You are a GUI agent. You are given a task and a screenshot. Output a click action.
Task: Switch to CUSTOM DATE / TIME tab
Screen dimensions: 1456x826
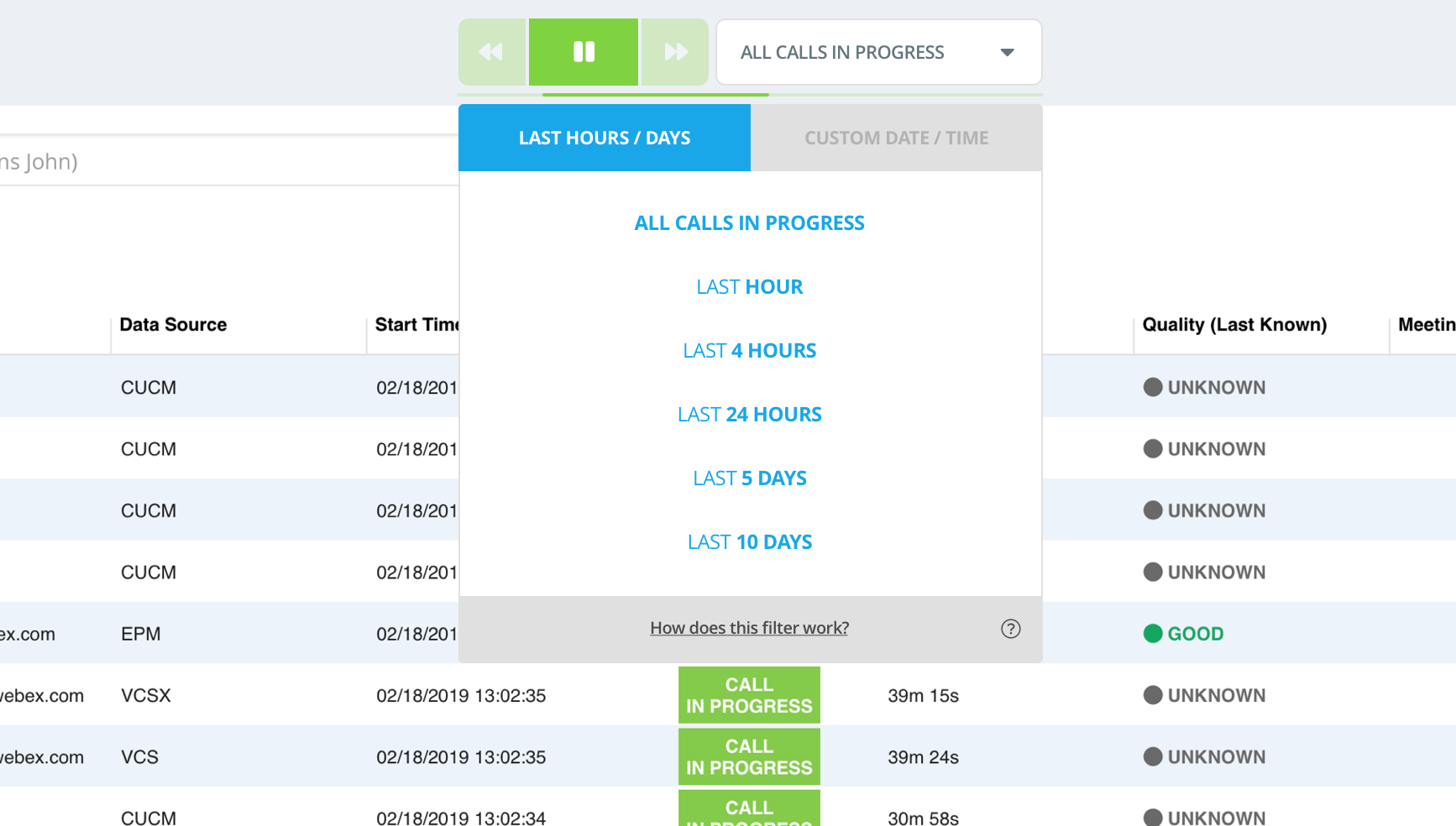pyautogui.click(x=897, y=138)
